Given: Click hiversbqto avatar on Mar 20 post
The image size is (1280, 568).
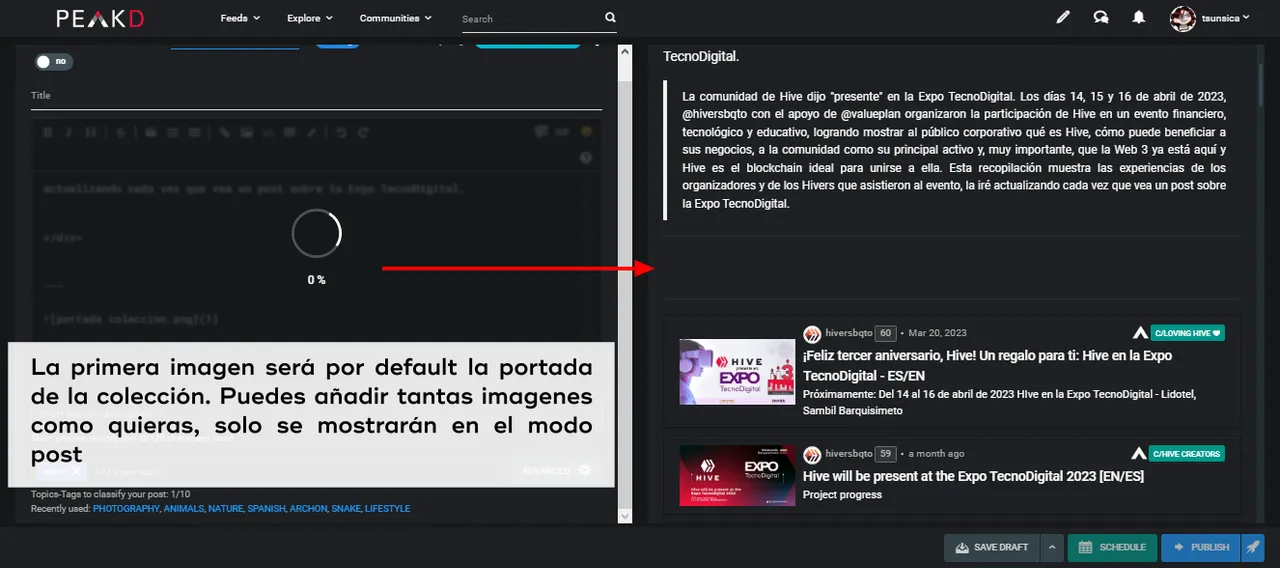Looking at the screenshot, I should (812, 333).
